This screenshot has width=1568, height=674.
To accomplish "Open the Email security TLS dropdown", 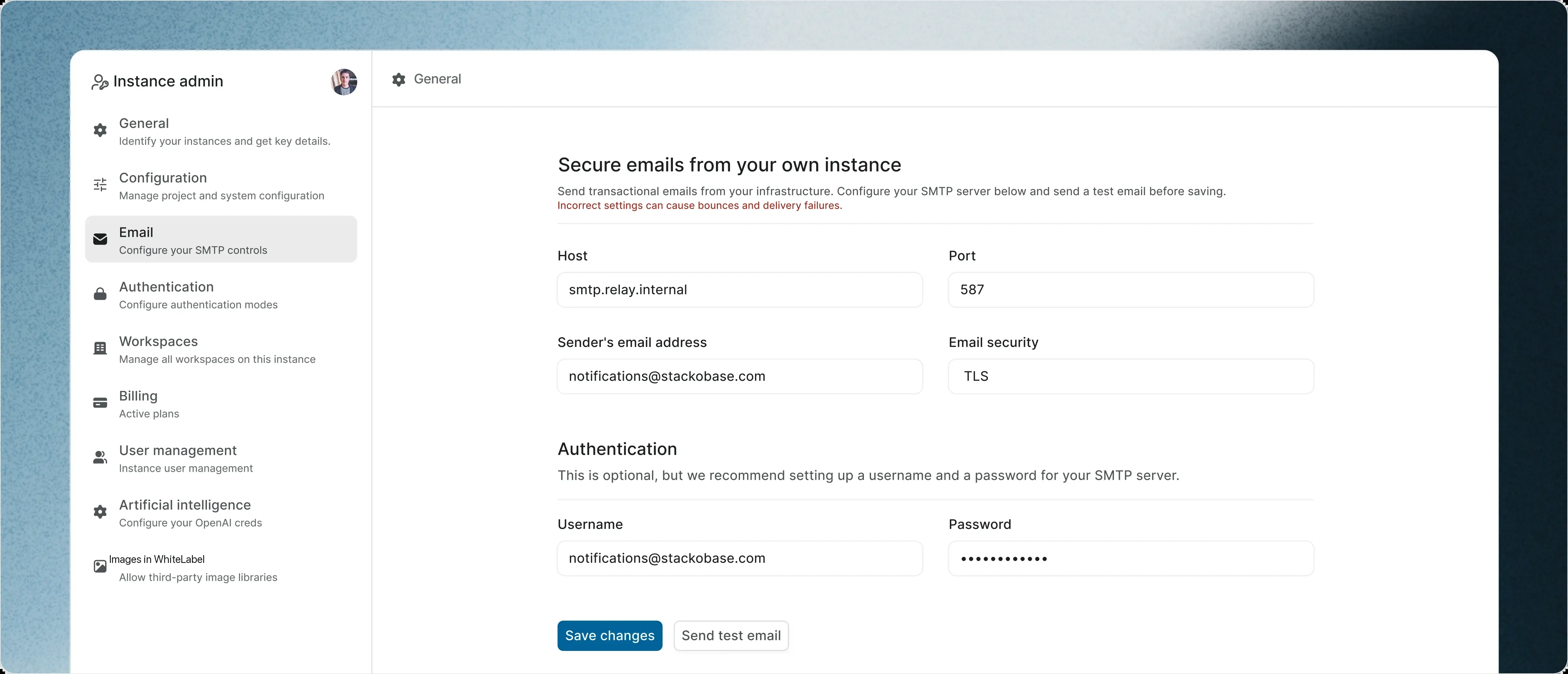I will point(1131,376).
